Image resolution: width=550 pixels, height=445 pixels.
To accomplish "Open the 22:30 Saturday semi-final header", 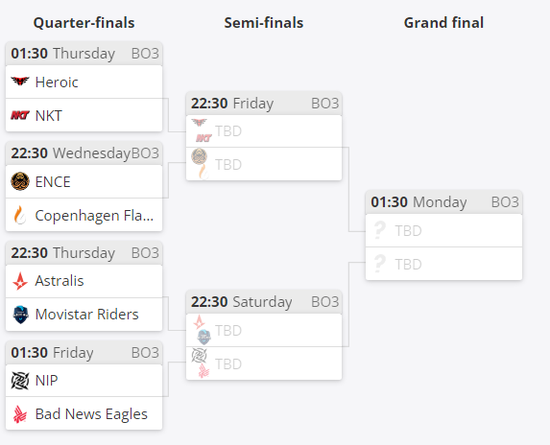I will 264,302.
